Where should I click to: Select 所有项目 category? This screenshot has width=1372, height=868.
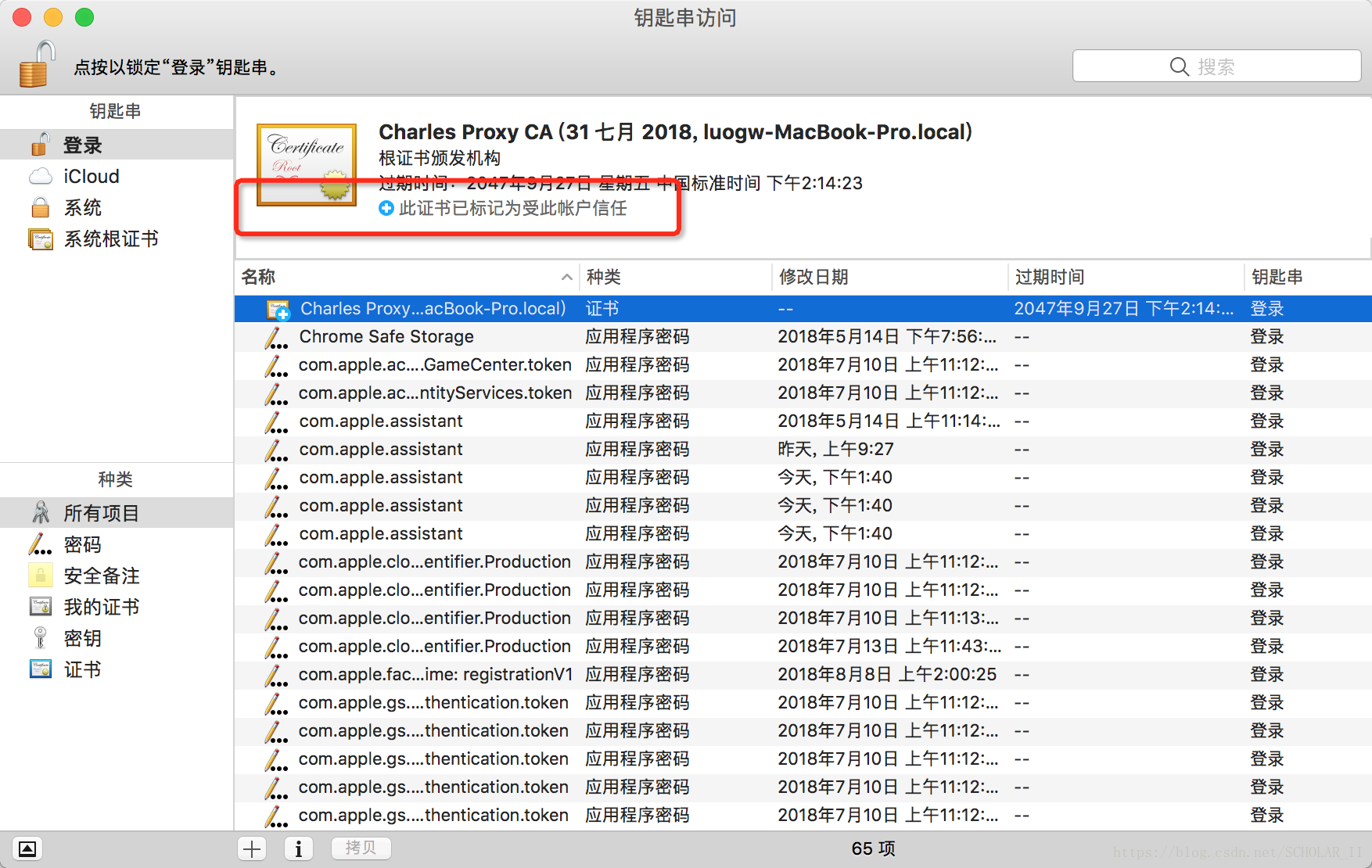117,513
